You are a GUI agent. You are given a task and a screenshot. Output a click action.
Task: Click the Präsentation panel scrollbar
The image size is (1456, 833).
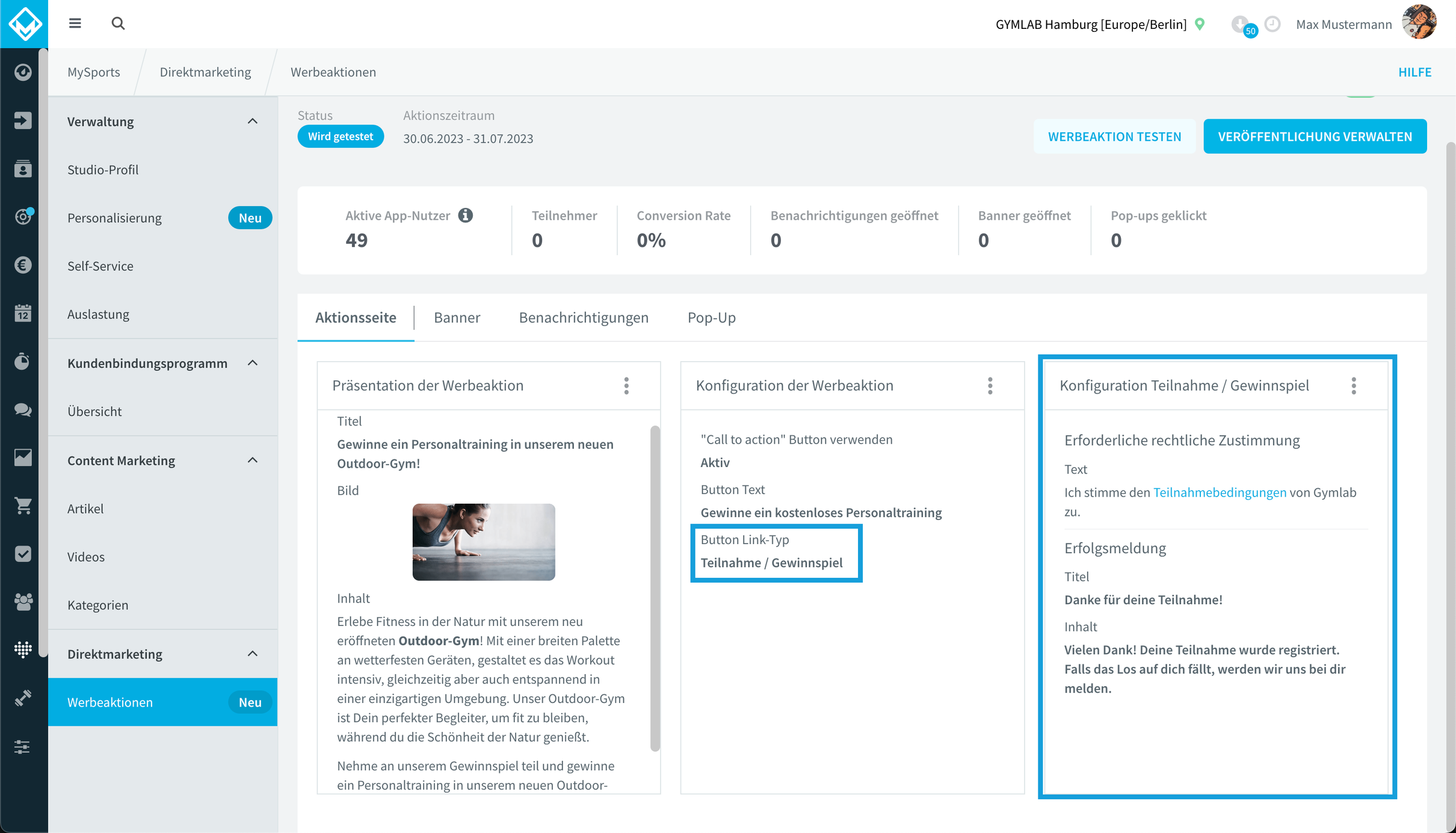pos(655,588)
